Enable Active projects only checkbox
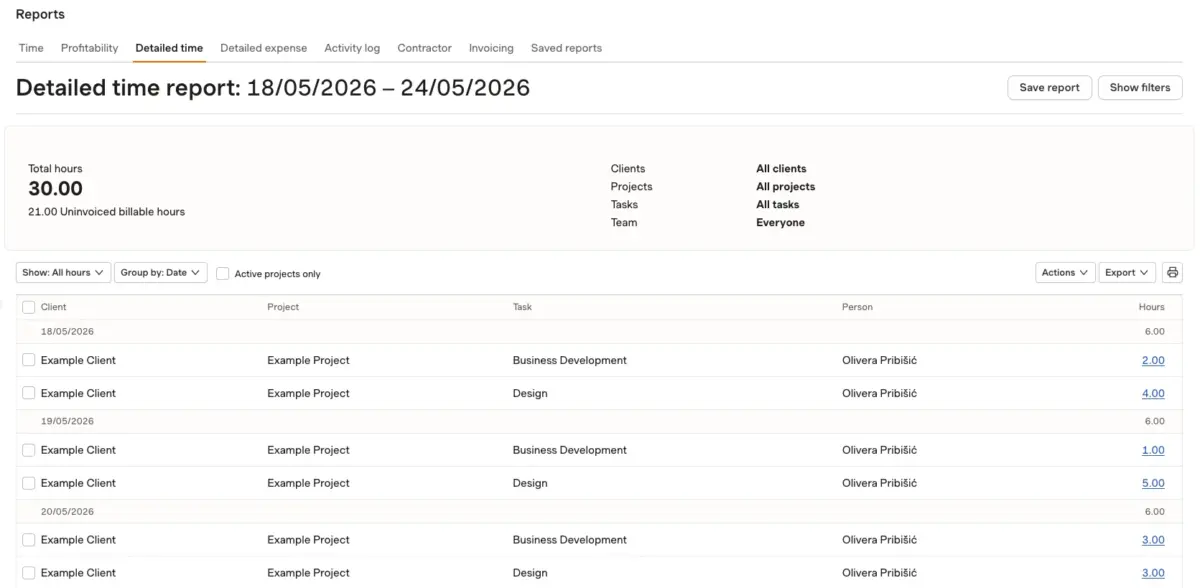The image size is (1200, 588). pyautogui.click(x=222, y=273)
